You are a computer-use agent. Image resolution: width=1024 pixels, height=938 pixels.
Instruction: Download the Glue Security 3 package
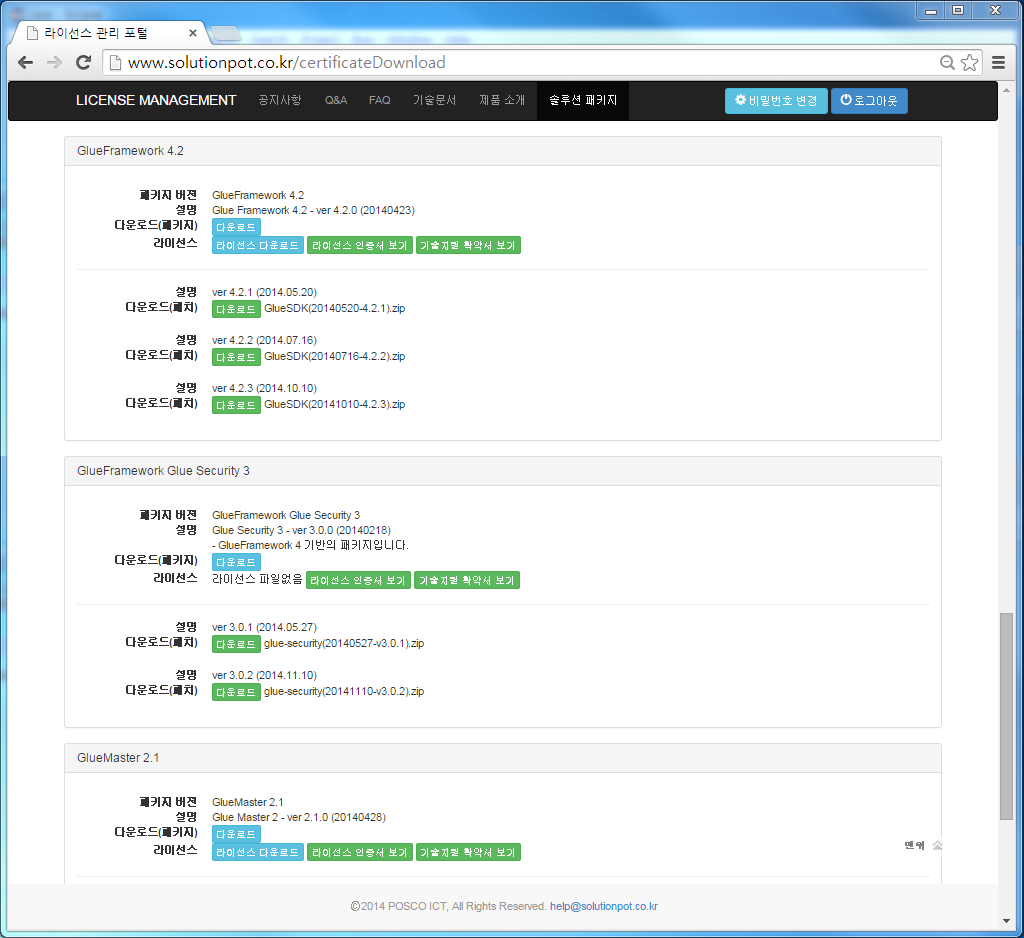[x=236, y=562]
